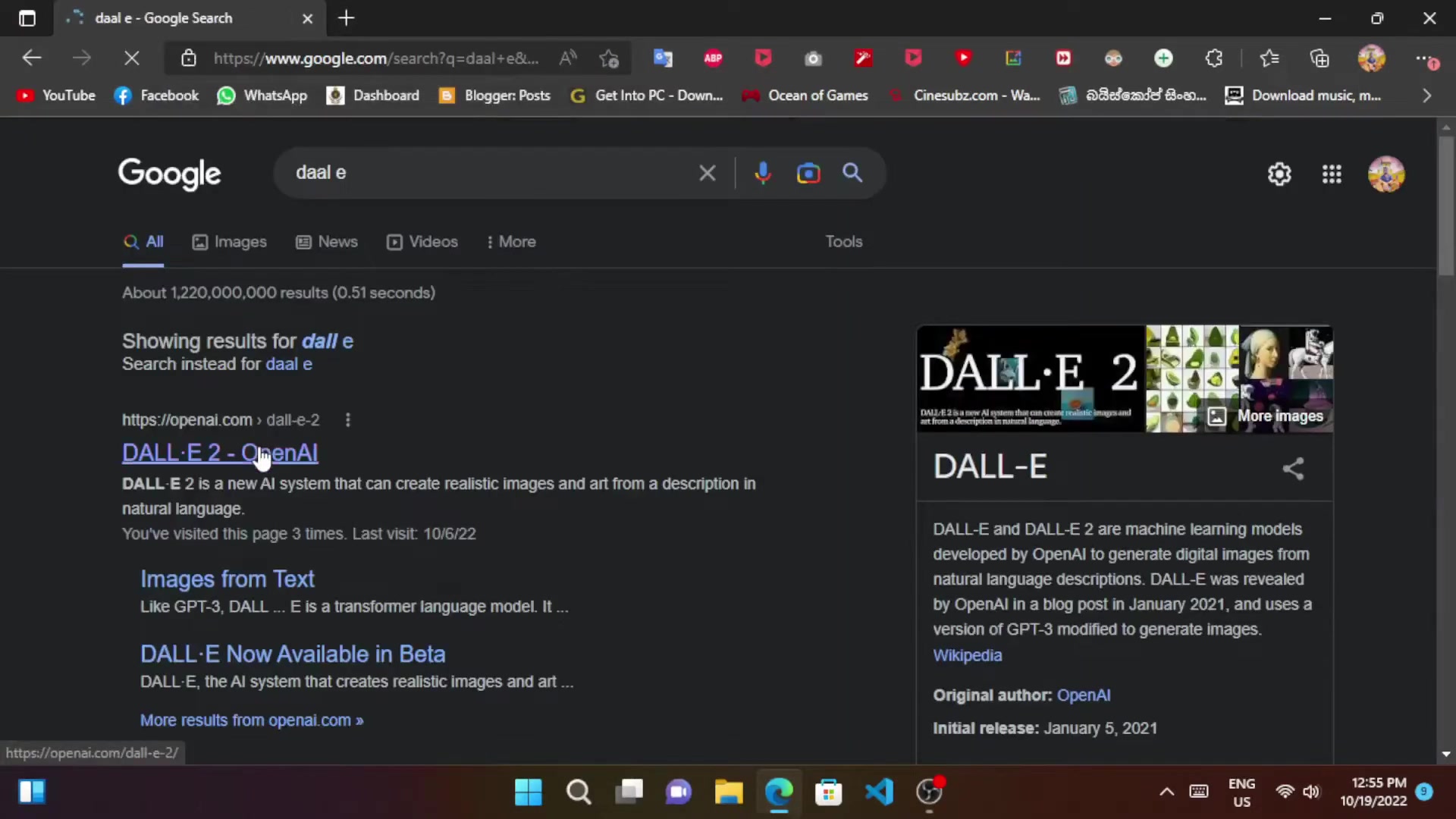1456x819 pixels.
Task: Click the Read aloud icon in address bar
Action: coord(568,58)
